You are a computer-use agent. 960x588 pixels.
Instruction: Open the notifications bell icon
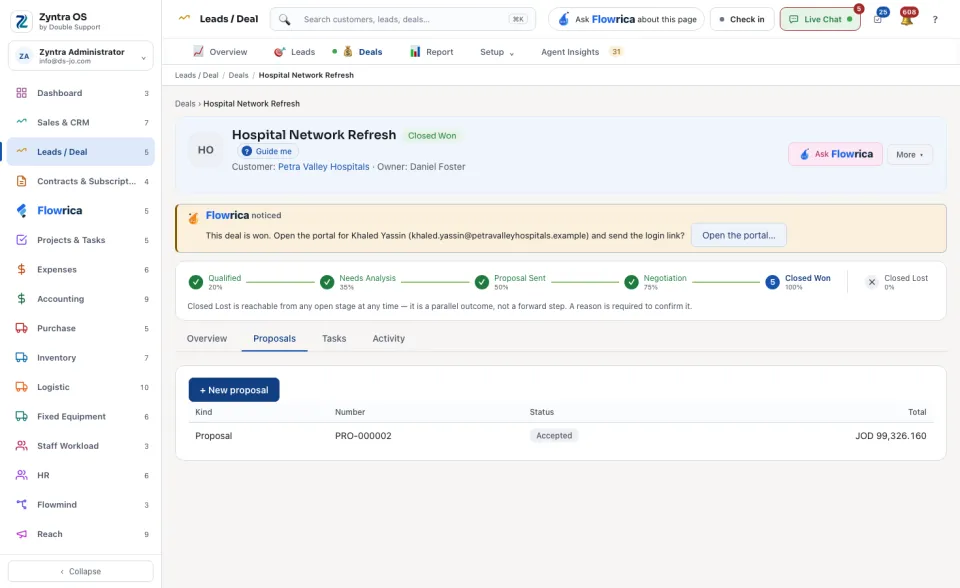(907, 19)
